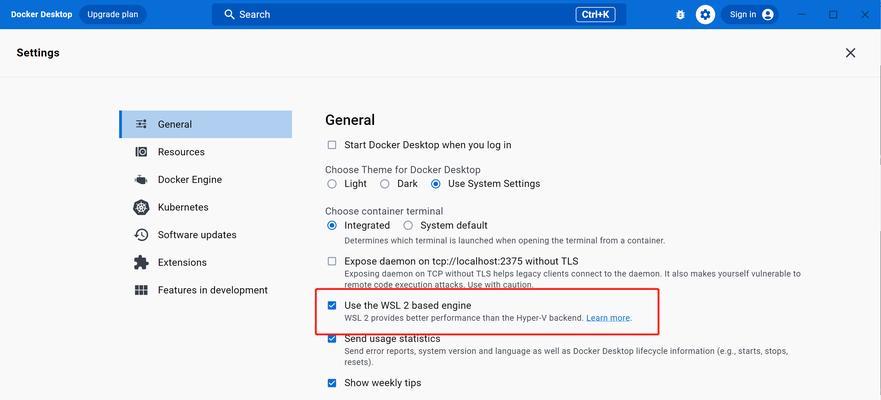Click the terminal launch description text
This screenshot has width=881, height=400.
[505, 240]
